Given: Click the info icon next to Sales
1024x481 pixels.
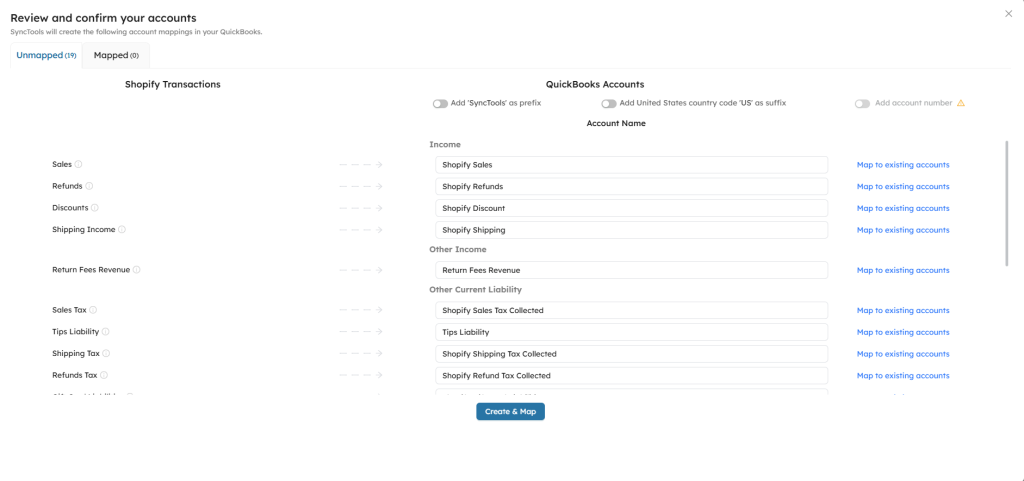Looking at the screenshot, I should (79, 165).
